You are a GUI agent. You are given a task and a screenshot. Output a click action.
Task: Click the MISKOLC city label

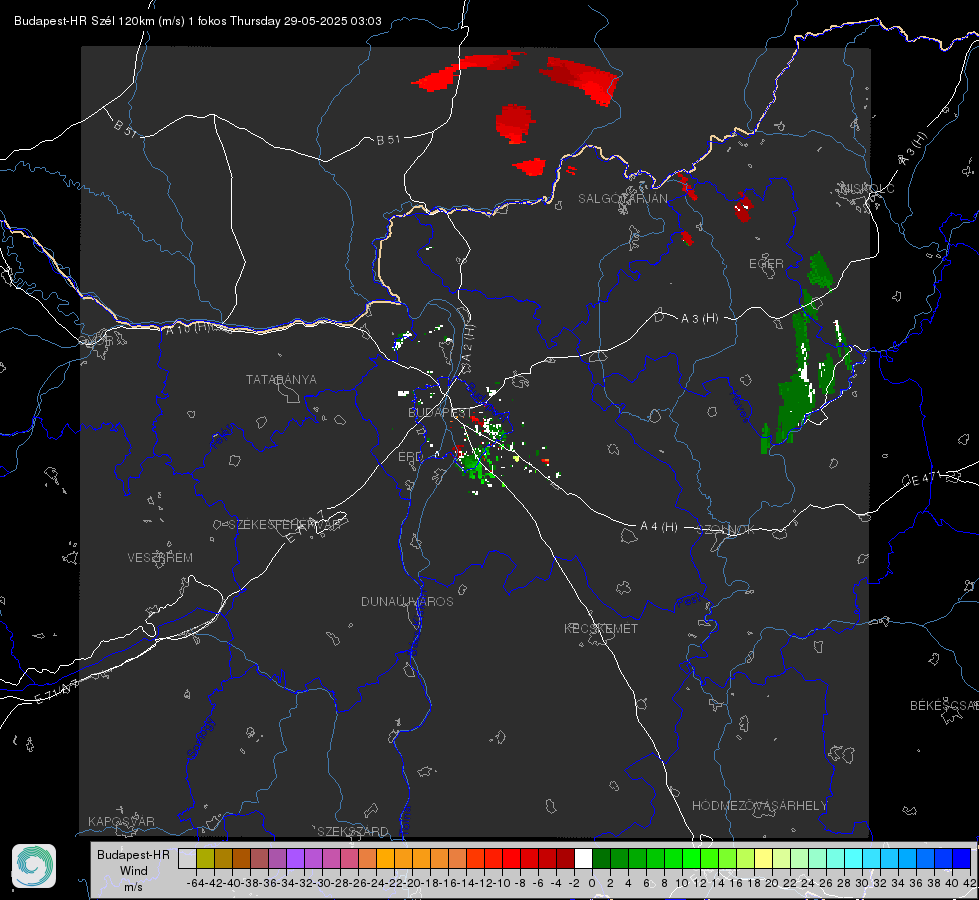[x=867, y=188]
